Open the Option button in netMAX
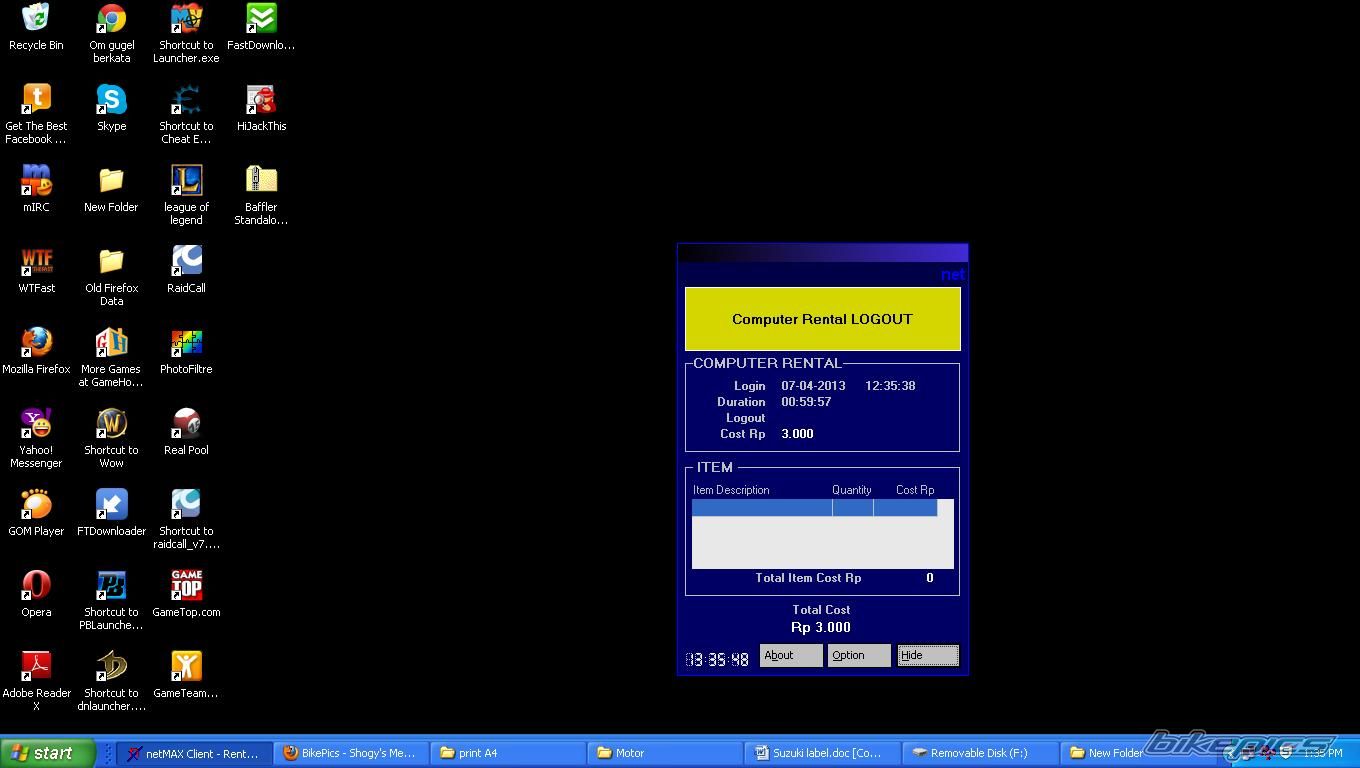 [858, 655]
